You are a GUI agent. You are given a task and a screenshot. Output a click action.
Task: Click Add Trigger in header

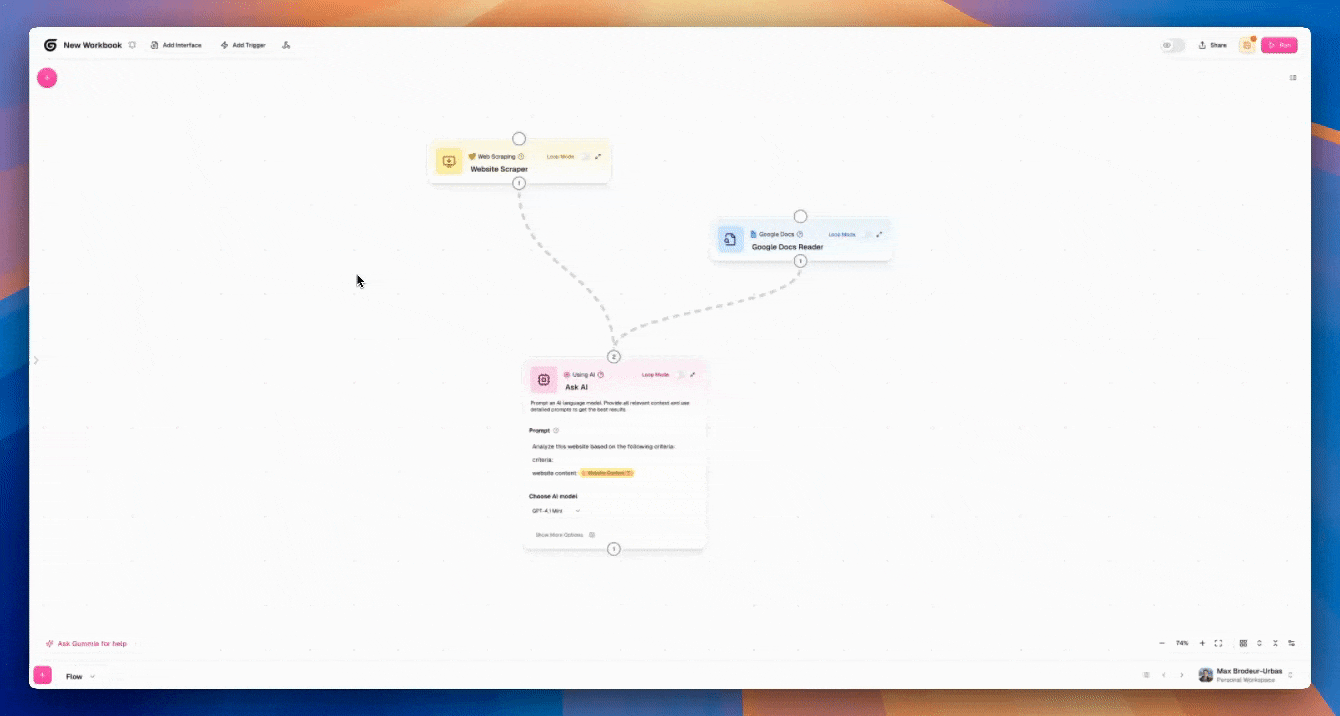tap(243, 45)
